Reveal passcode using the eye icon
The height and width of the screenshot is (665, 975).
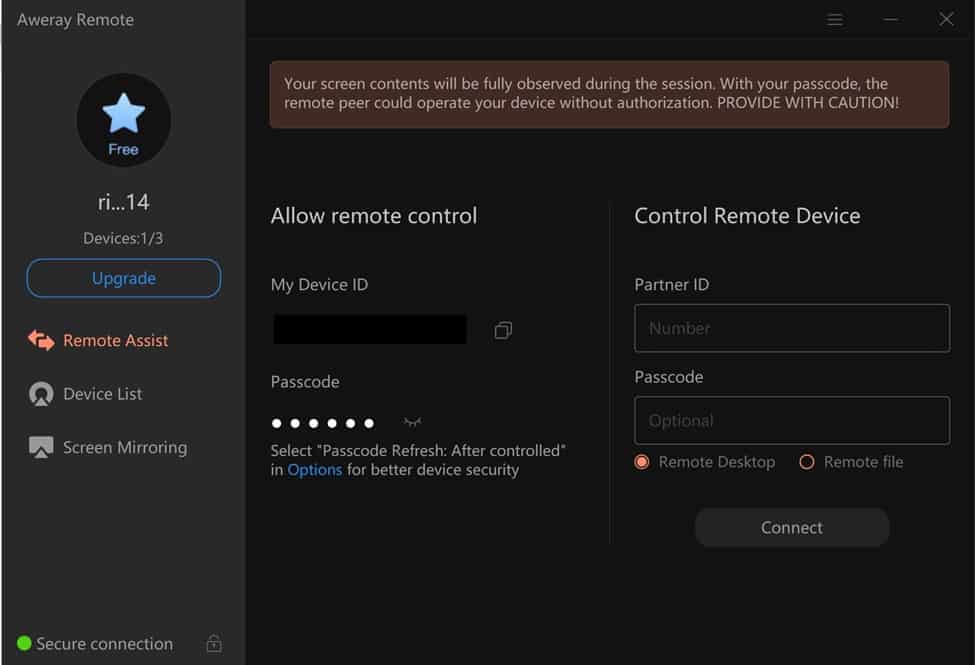click(412, 422)
